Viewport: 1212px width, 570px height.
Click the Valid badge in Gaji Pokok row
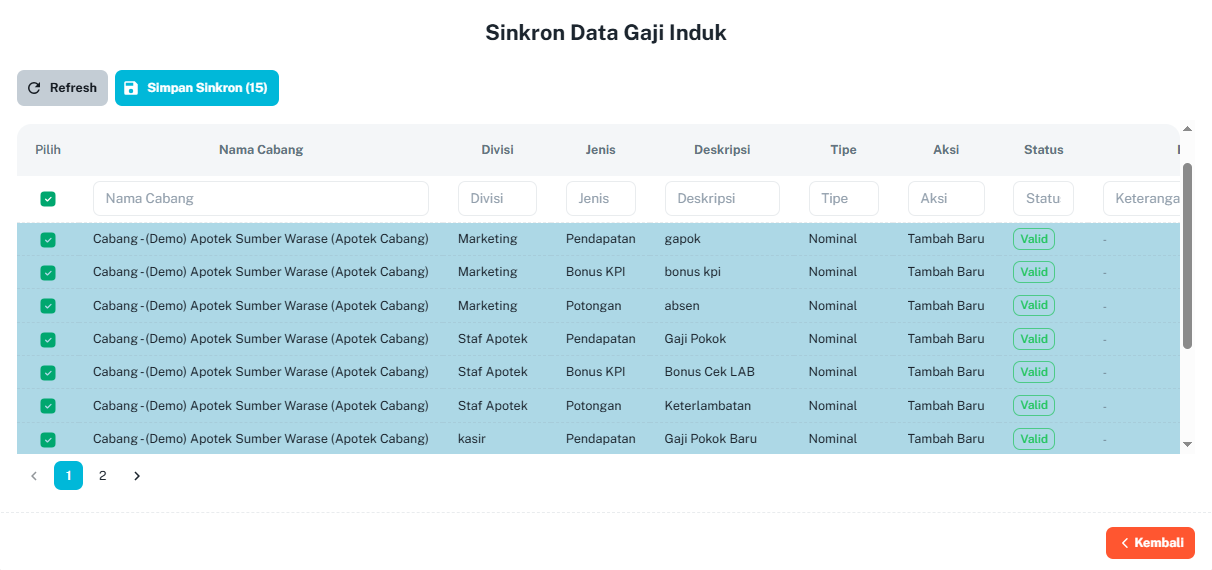tap(1034, 339)
